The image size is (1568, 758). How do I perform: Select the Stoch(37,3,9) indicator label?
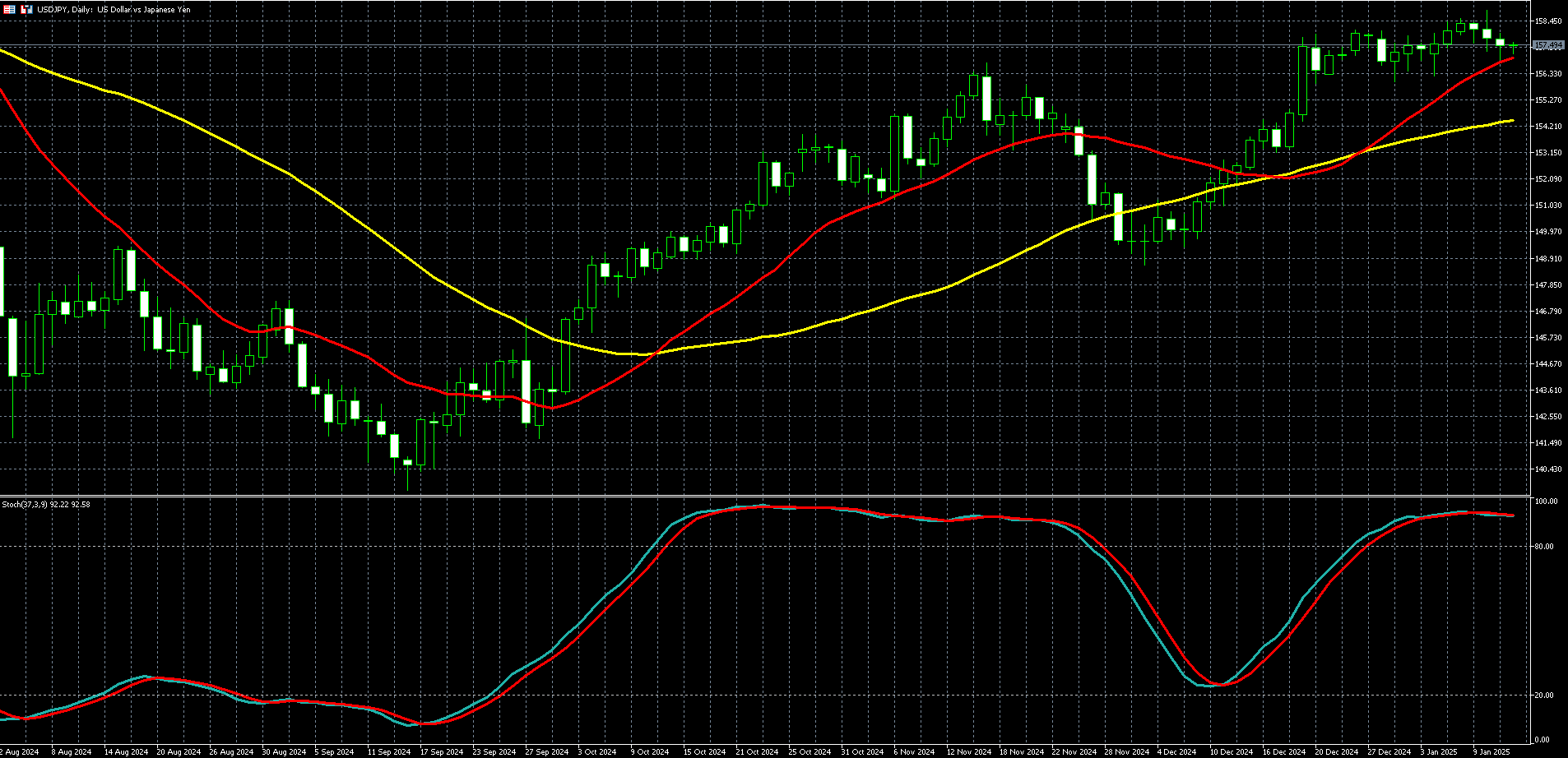point(46,504)
